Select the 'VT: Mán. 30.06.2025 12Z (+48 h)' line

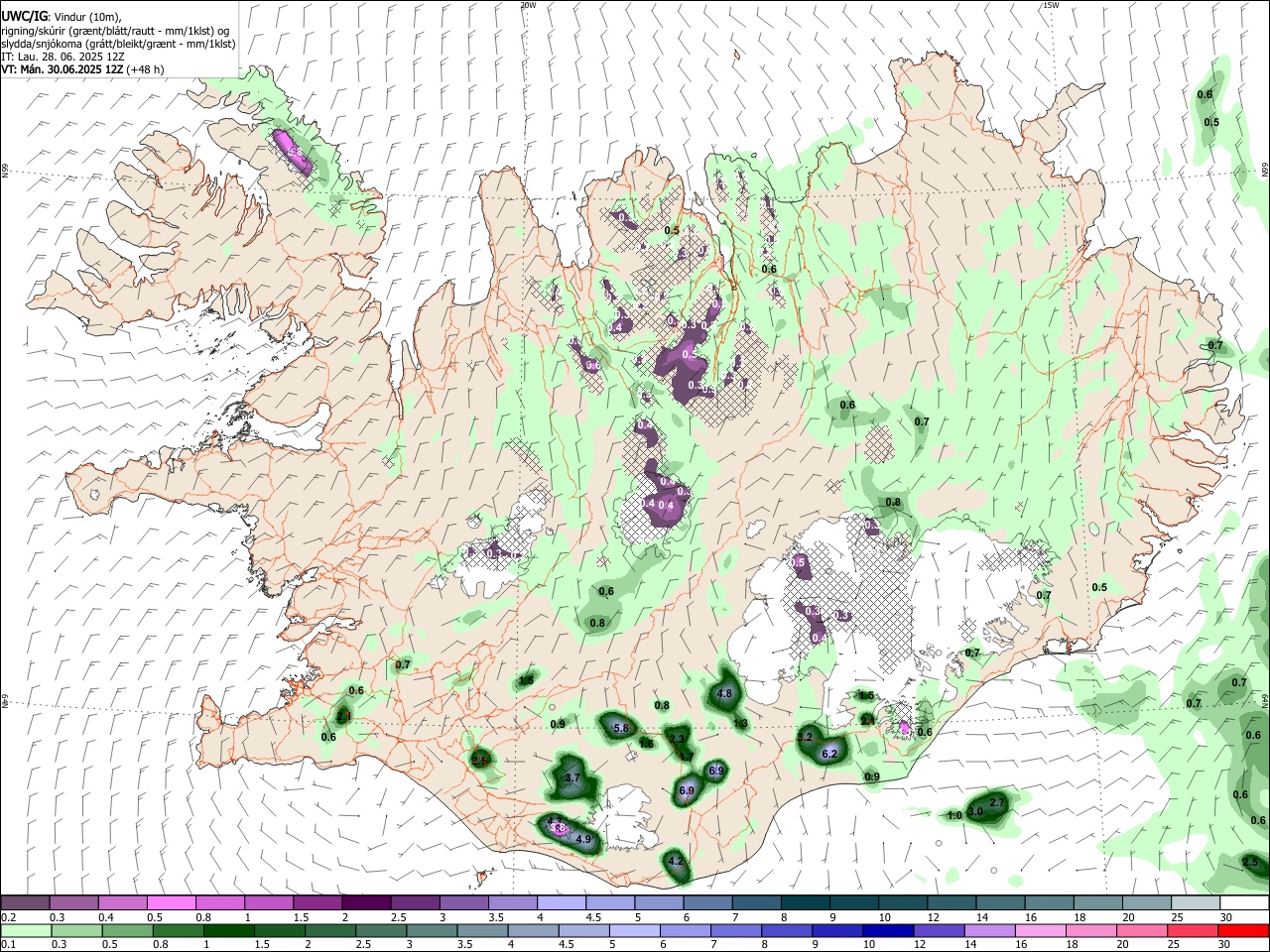point(83,69)
